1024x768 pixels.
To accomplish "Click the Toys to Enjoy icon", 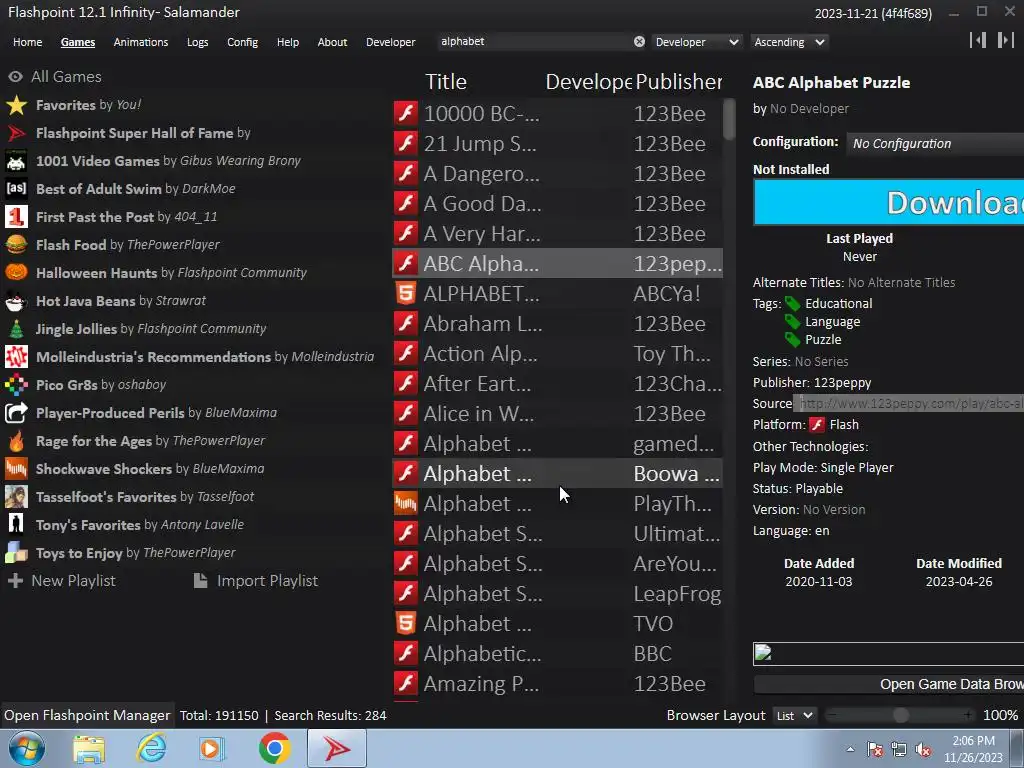I will tap(16, 553).
